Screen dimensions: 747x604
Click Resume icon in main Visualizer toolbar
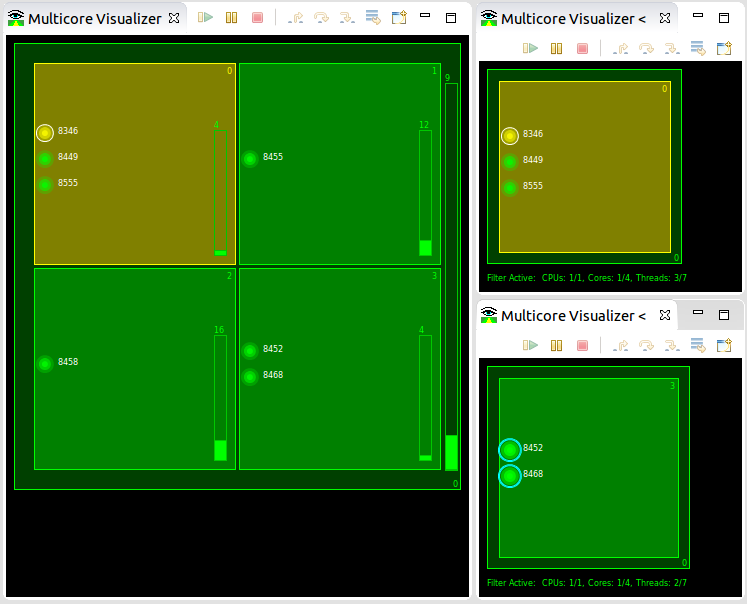click(x=205, y=18)
